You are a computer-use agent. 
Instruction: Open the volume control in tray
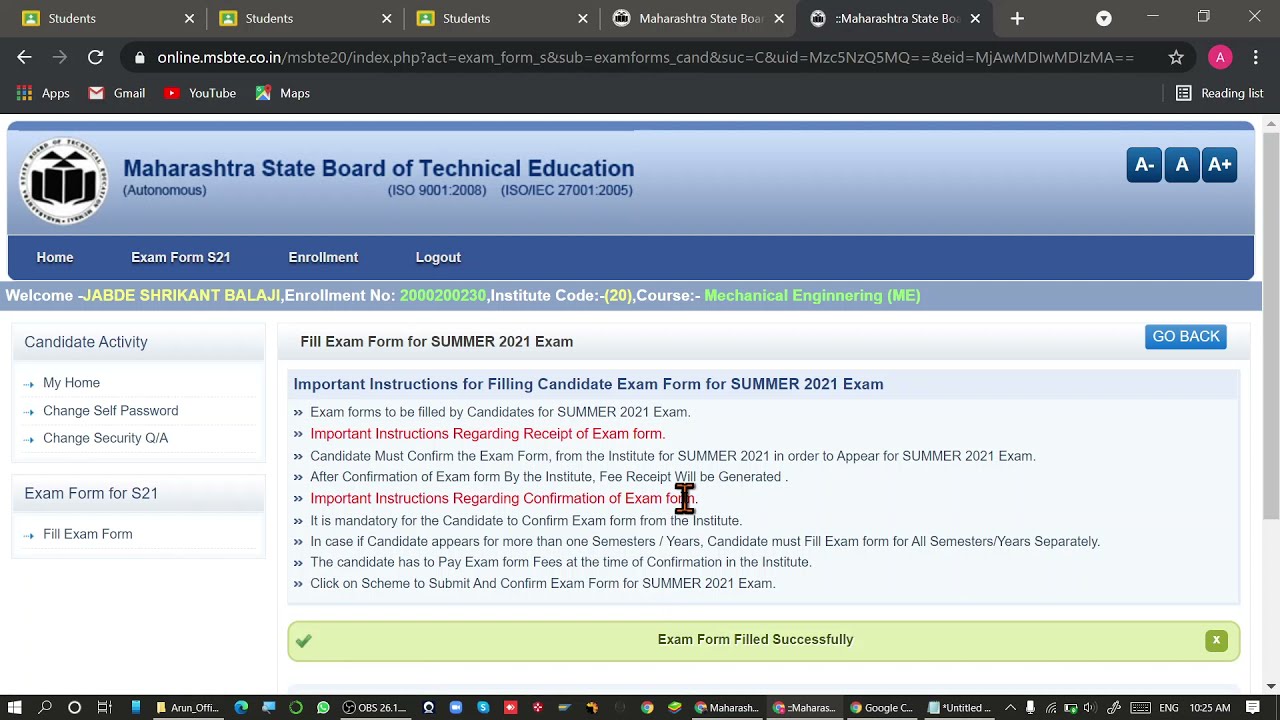click(x=1090, y=707)
